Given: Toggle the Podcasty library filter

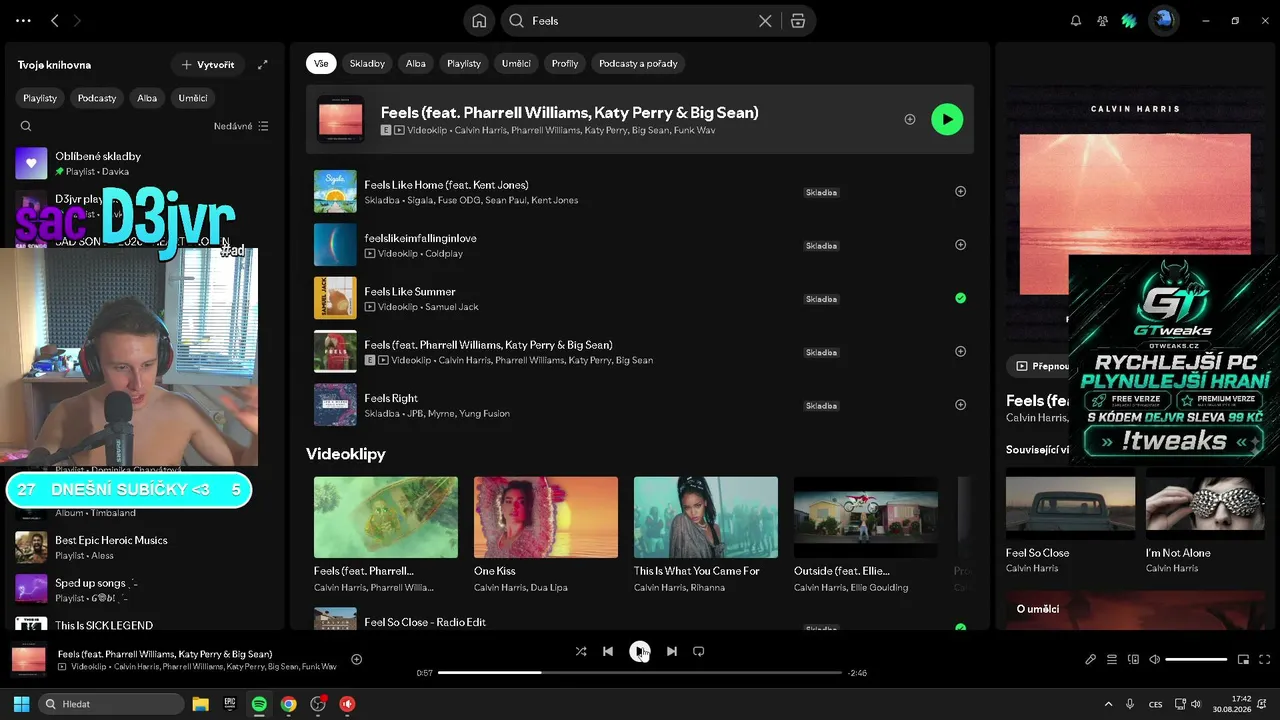Looking at the screenshot, I should pyautogui.click(x=97, y=98).
